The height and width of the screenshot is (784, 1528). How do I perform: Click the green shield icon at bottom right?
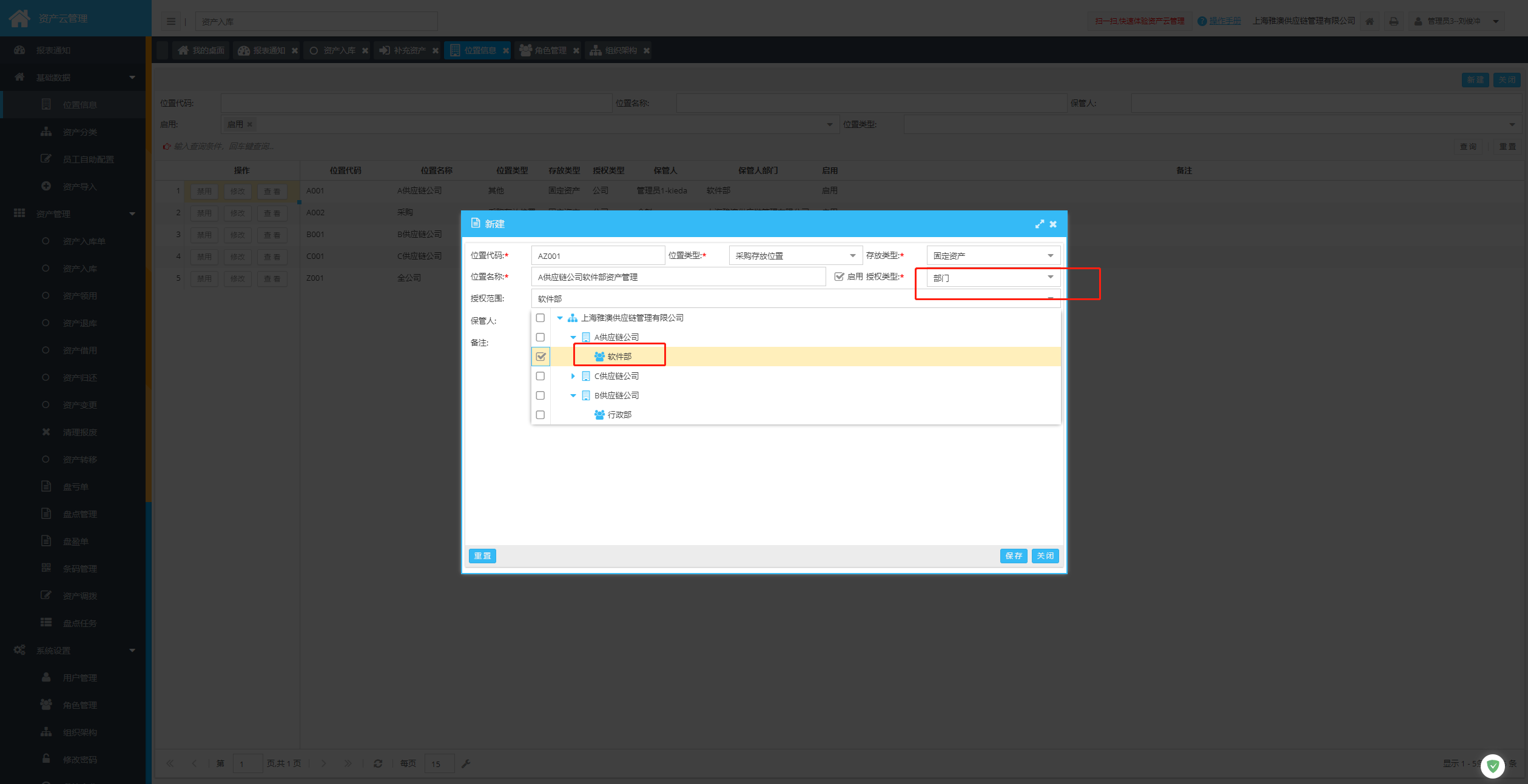pyautogui.click(x=1493, y=766)
